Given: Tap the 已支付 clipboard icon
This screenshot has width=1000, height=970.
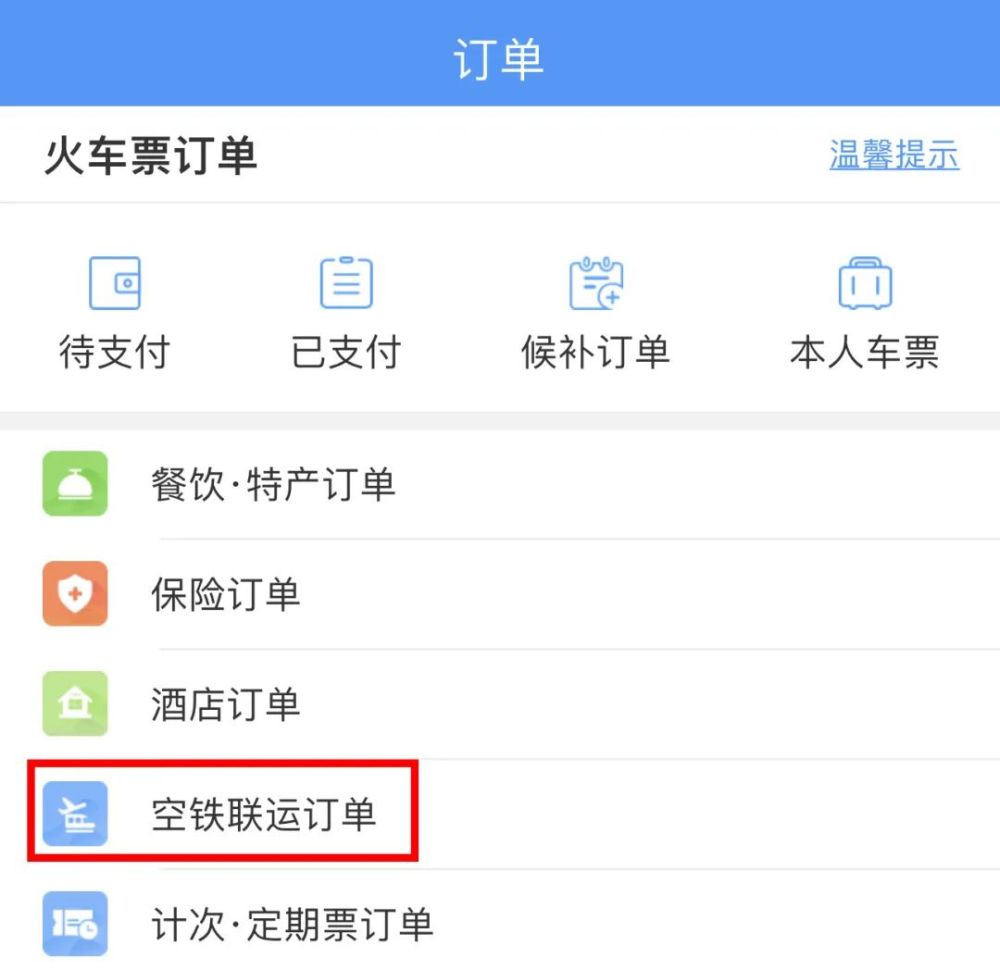Looking at the screenshot, I should coord(346,283).
